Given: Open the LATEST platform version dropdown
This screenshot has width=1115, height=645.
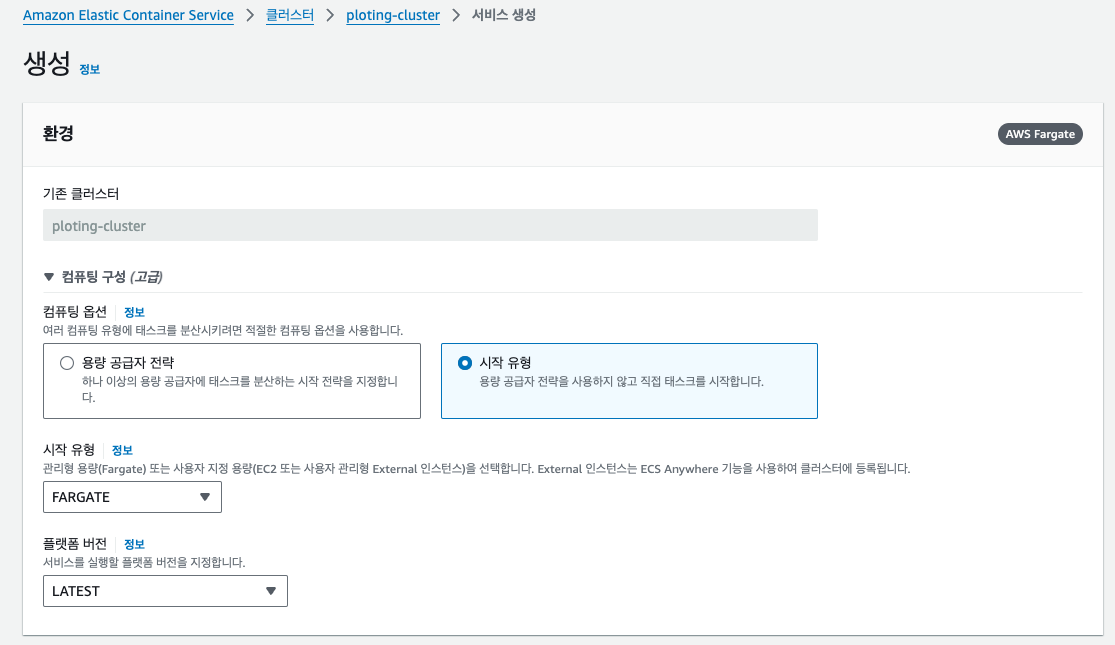Looking at the screenshot, I should pyautogui.click(x=165, y=591).
